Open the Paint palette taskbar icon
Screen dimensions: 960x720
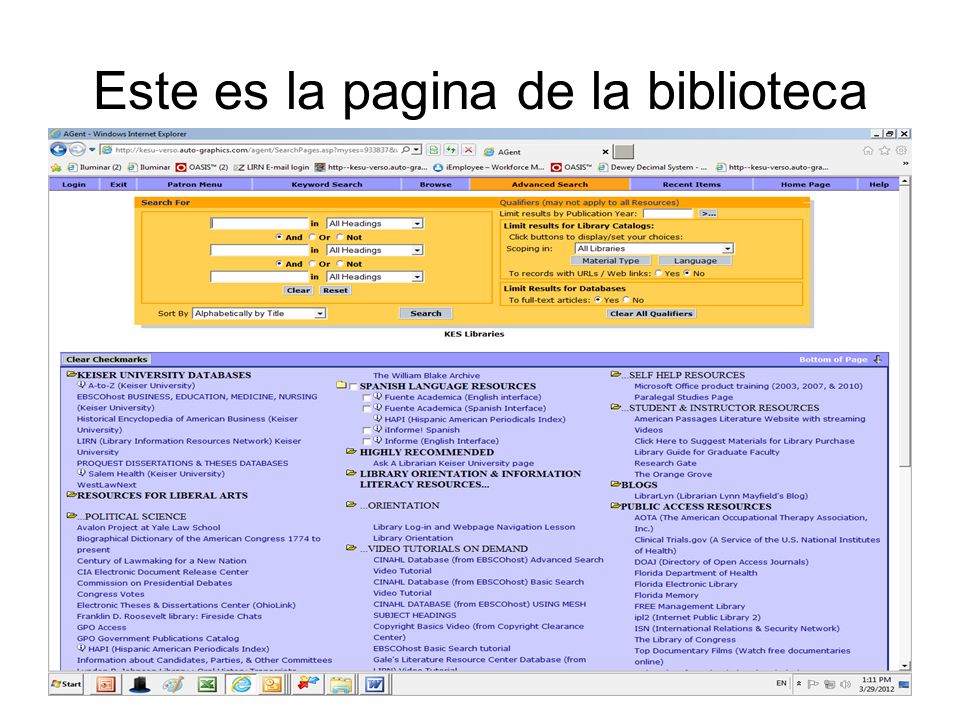coord(173,684)
